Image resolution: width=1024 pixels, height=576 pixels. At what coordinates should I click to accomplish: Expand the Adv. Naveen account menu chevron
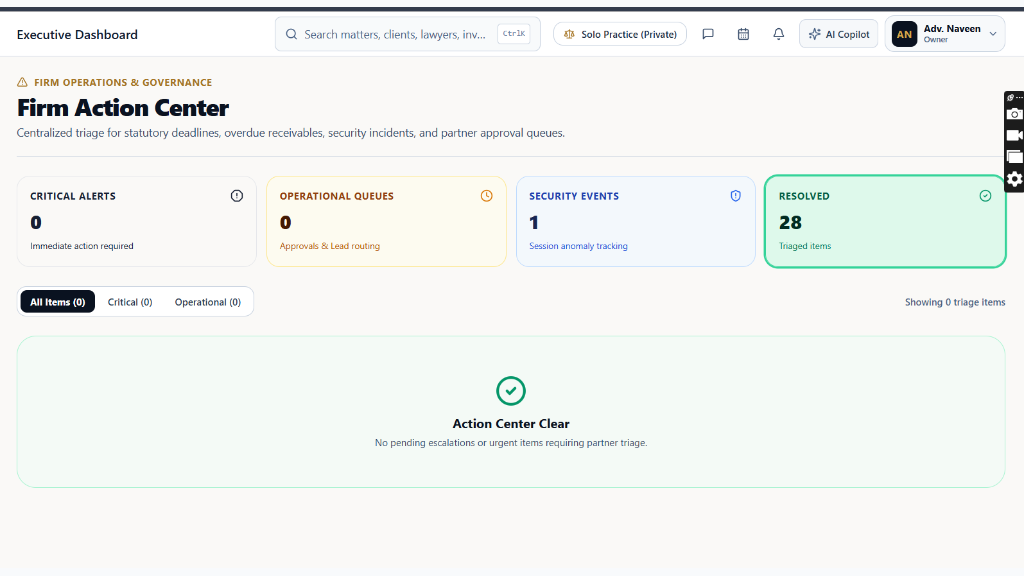[x=993, y=34]
